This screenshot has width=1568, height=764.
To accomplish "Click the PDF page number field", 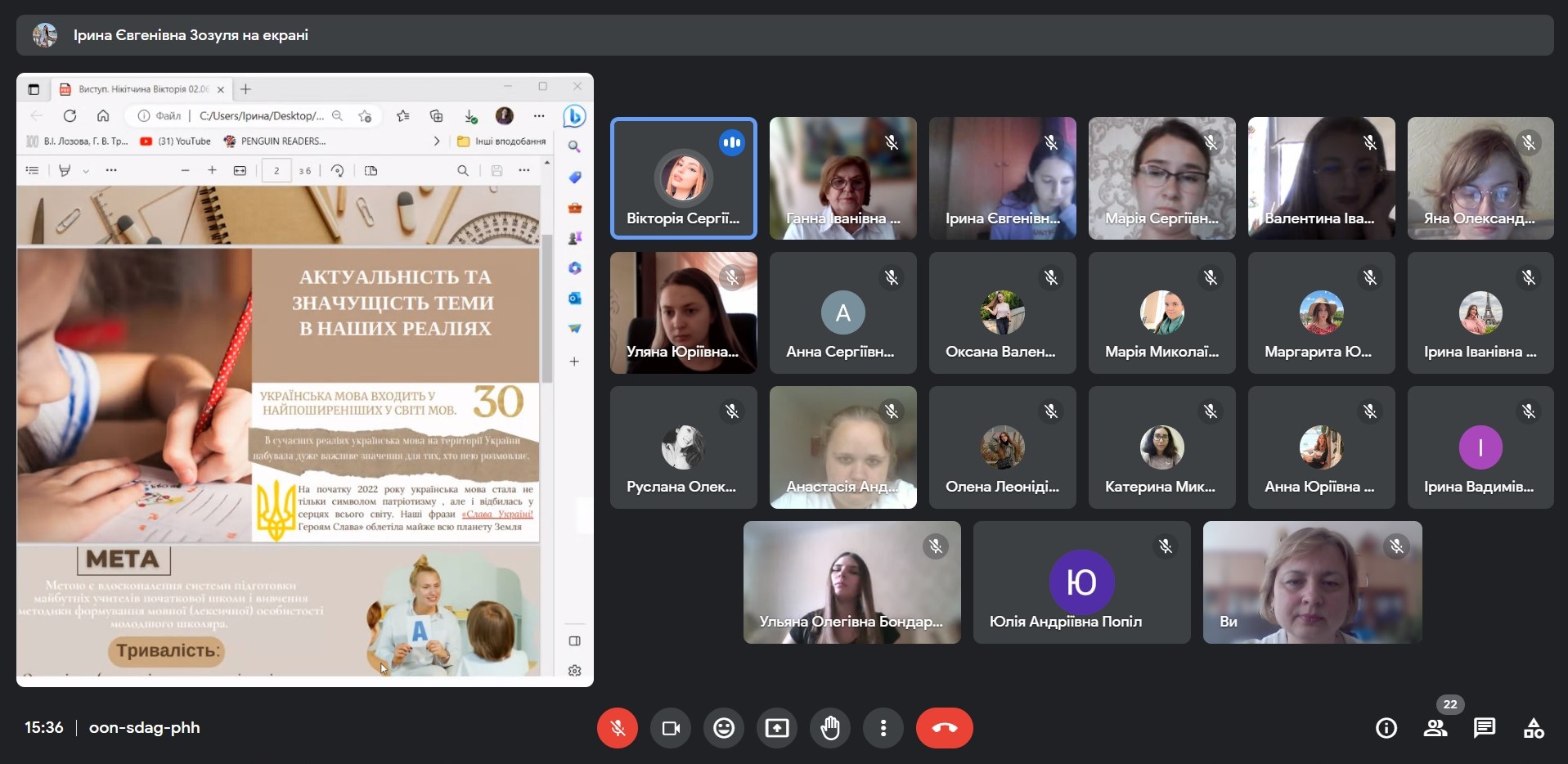I will click(276, 170).
